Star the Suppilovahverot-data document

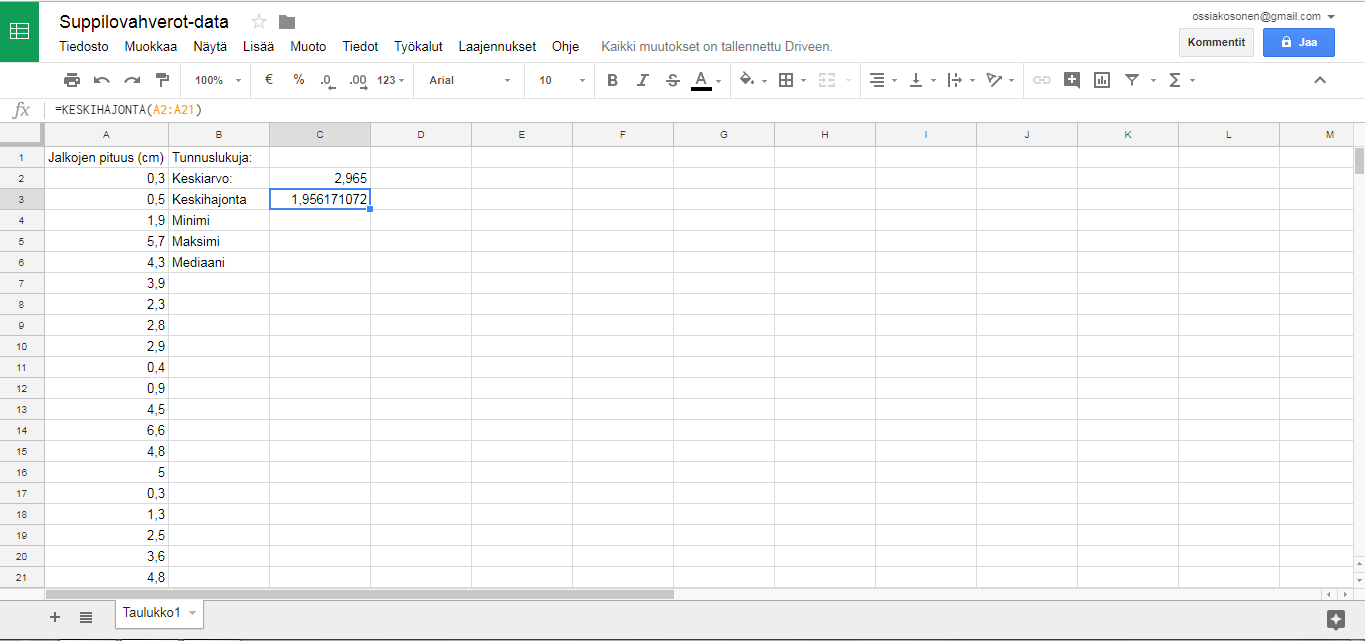pyautogui.click(x=259, y=22)
